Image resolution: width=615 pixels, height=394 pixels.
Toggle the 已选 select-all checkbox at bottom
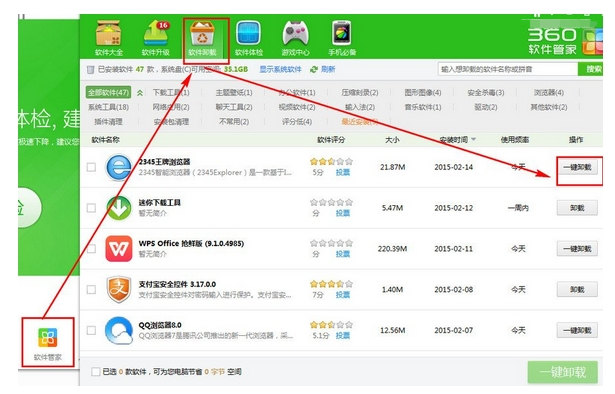click(x=95, y=371)
